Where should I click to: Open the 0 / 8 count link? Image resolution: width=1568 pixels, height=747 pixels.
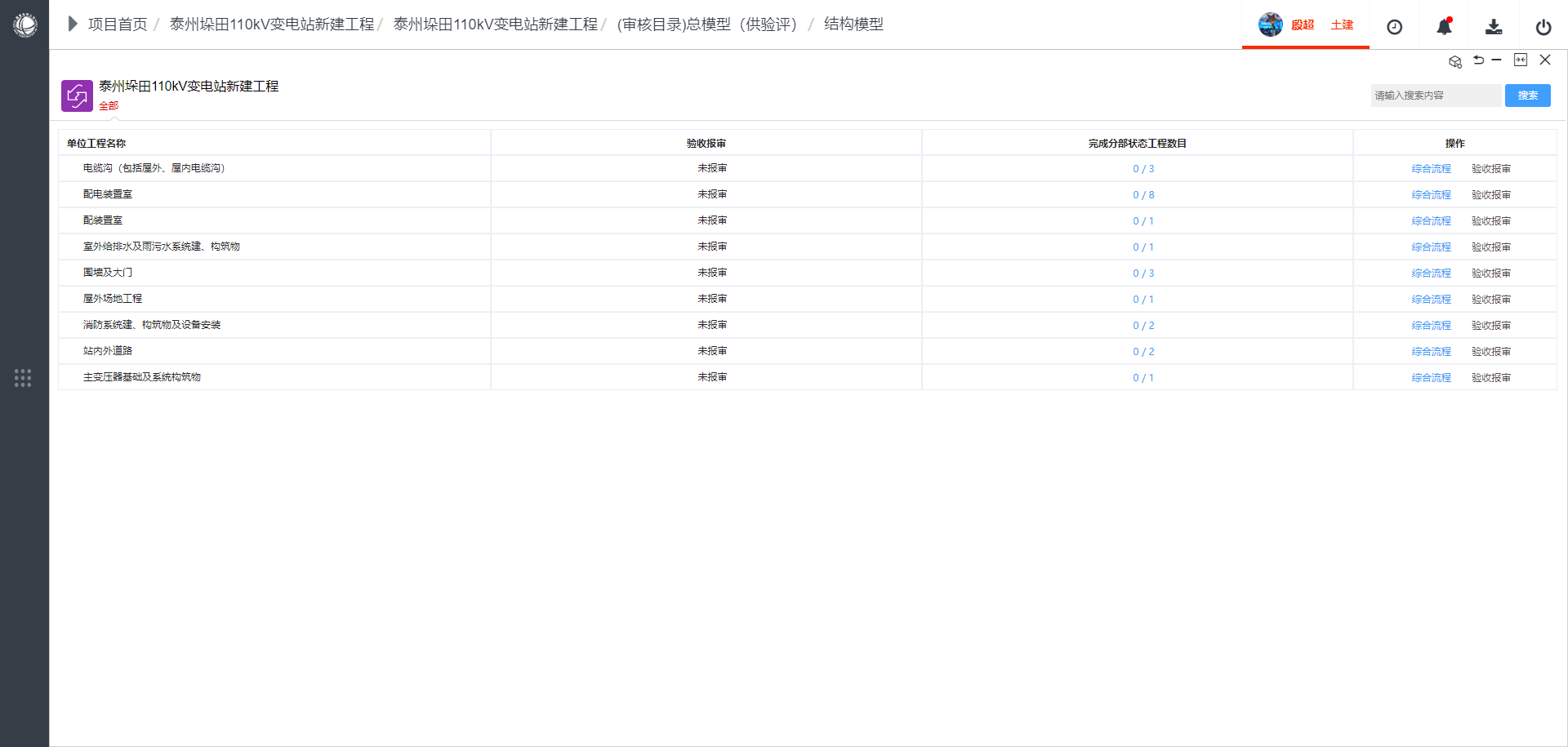click(x=1143, y=195)
